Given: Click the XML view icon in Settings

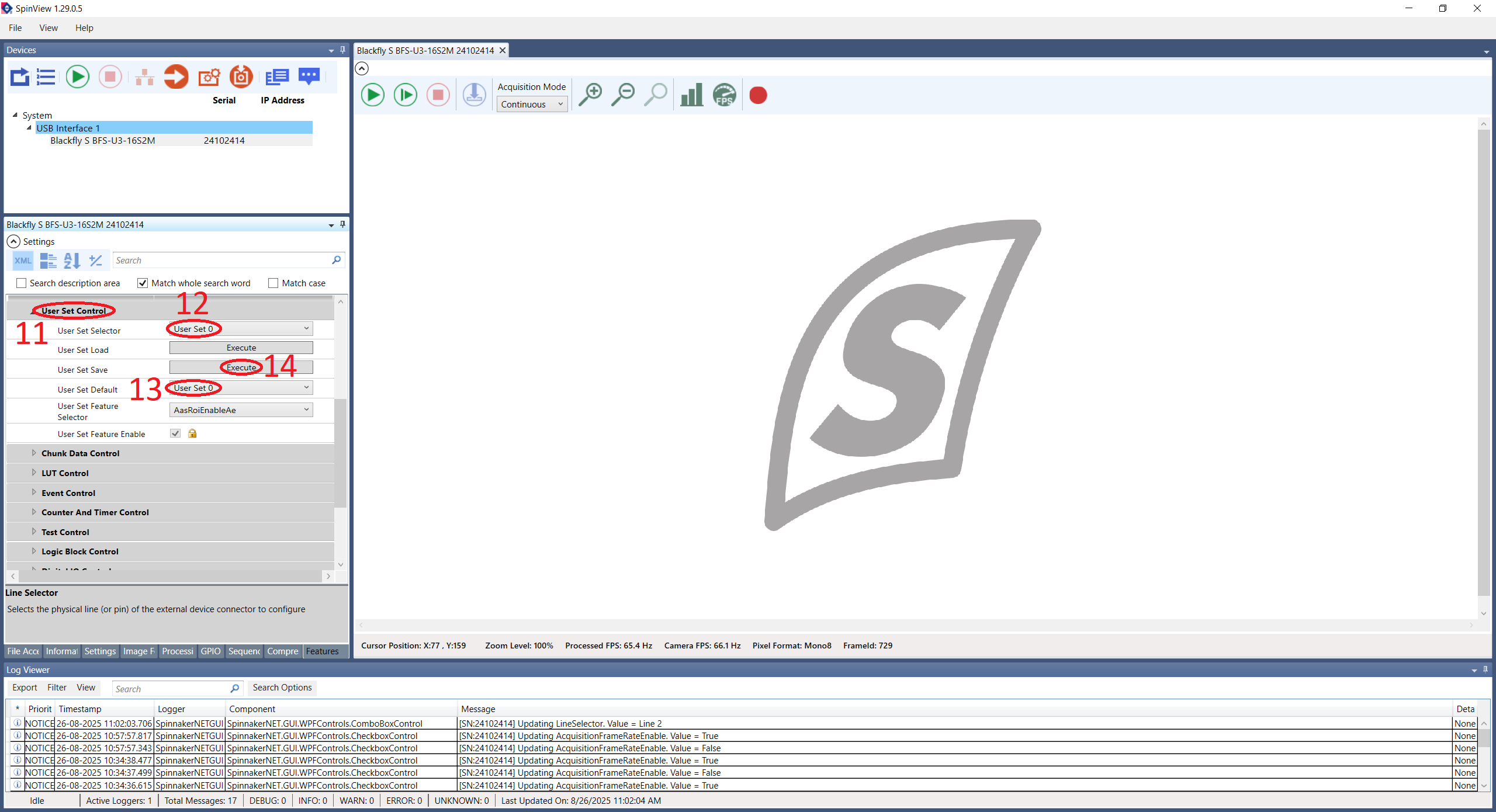Looking at the screenshot, I should pos(23,261).
